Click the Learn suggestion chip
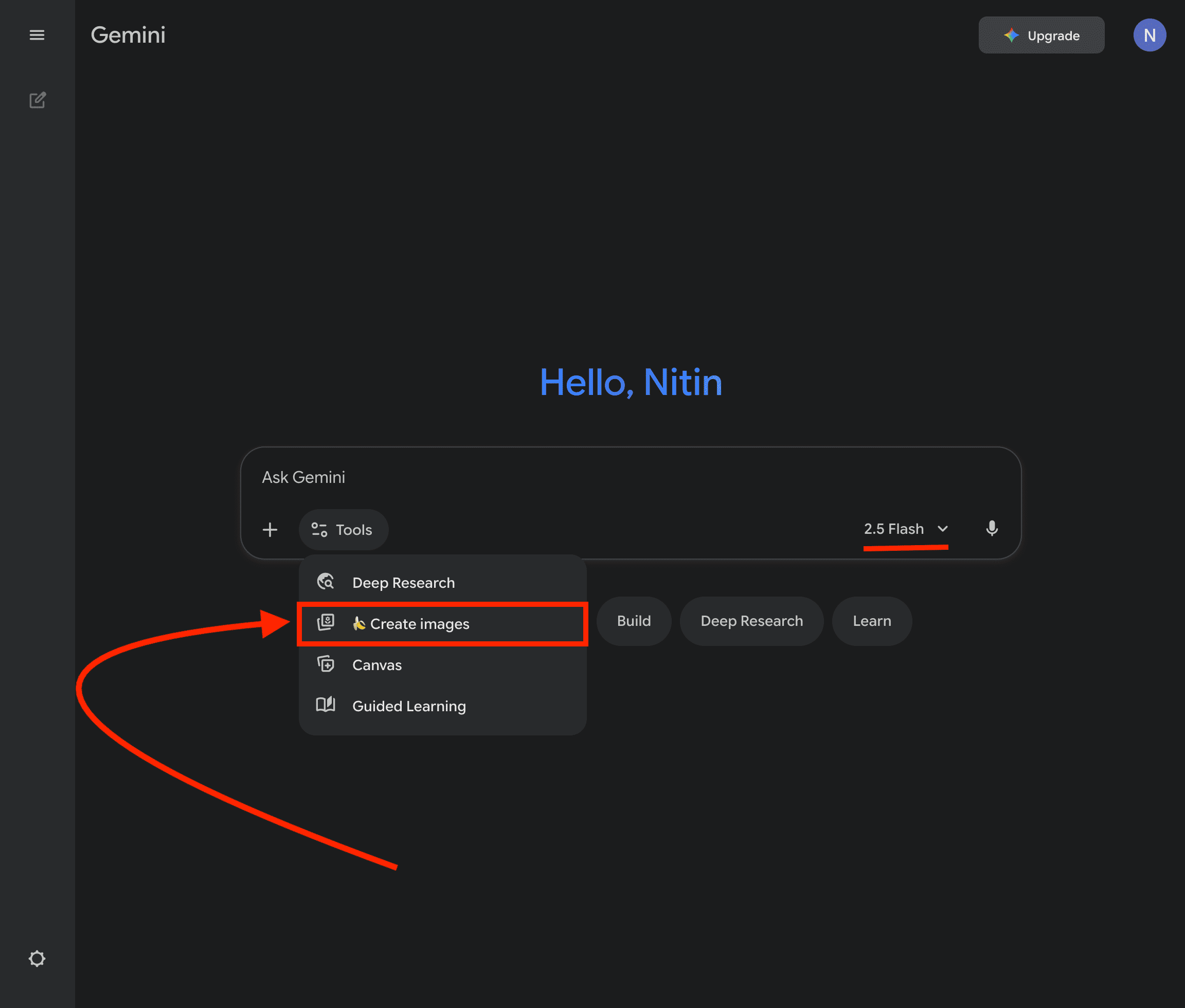This screenshot has width=1185, height=1008. pyautogui.click(x=871, y=621)
